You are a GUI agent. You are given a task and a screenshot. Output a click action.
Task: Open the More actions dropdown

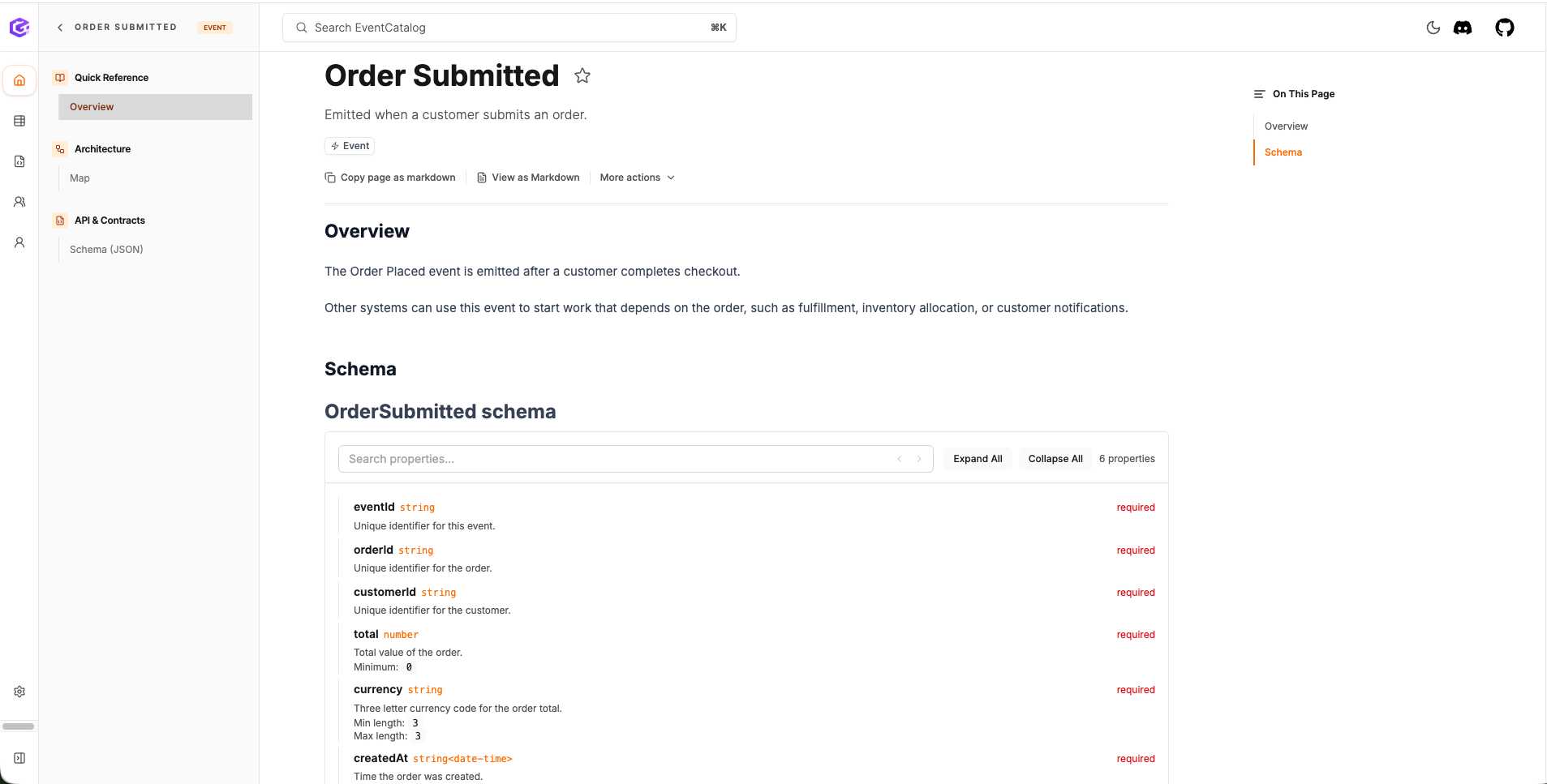(x=638, y=178)
